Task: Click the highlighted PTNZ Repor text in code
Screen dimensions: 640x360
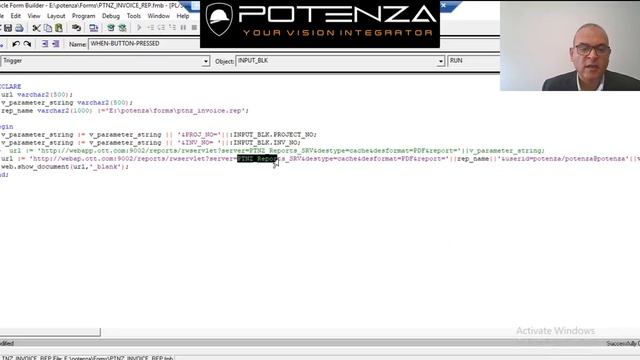Action: pos(257,159)
